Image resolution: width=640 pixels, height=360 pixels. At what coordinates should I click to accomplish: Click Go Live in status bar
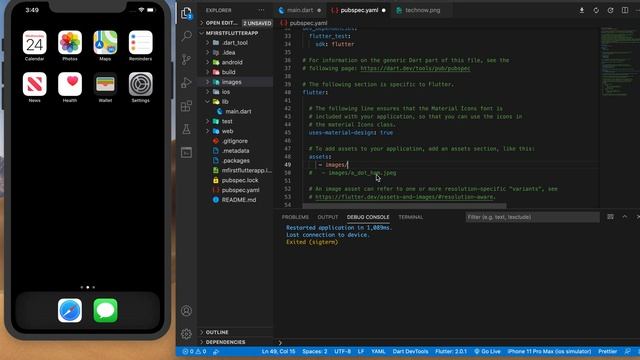[x=487, y=351]
